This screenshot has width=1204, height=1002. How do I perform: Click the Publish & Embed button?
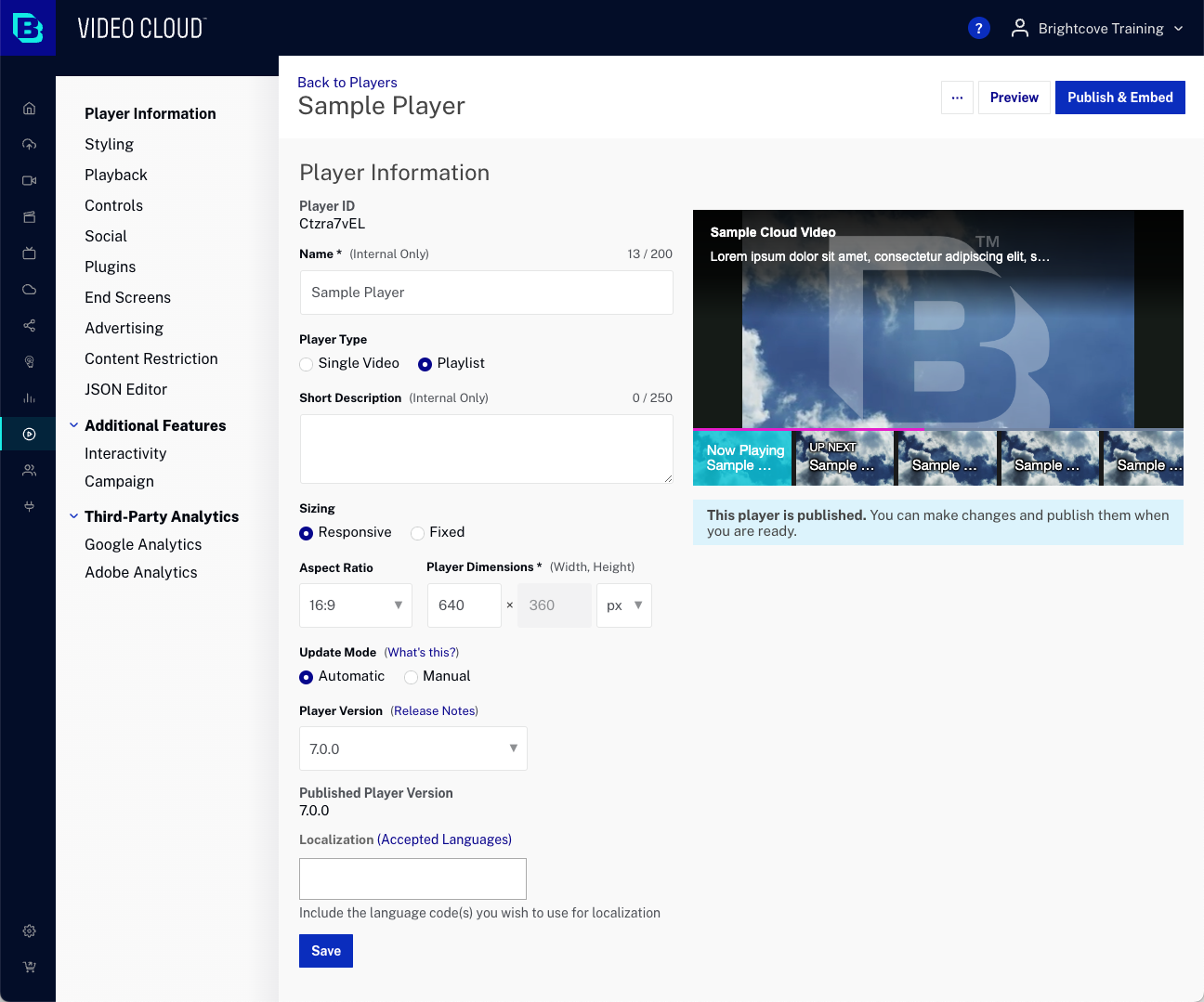(x=1120, y=98)
